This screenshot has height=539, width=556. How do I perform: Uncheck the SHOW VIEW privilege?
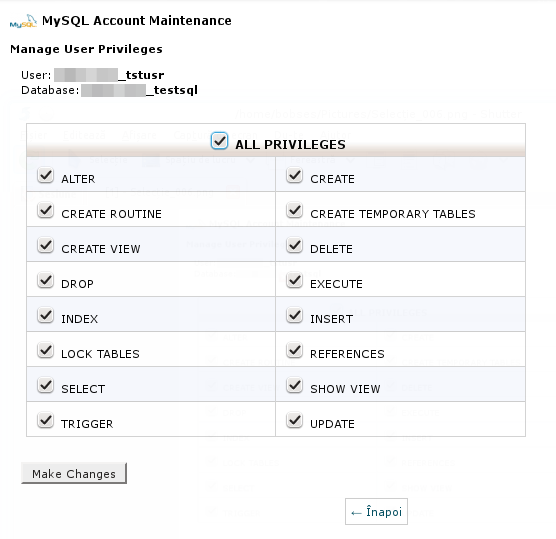click(295, 385)
